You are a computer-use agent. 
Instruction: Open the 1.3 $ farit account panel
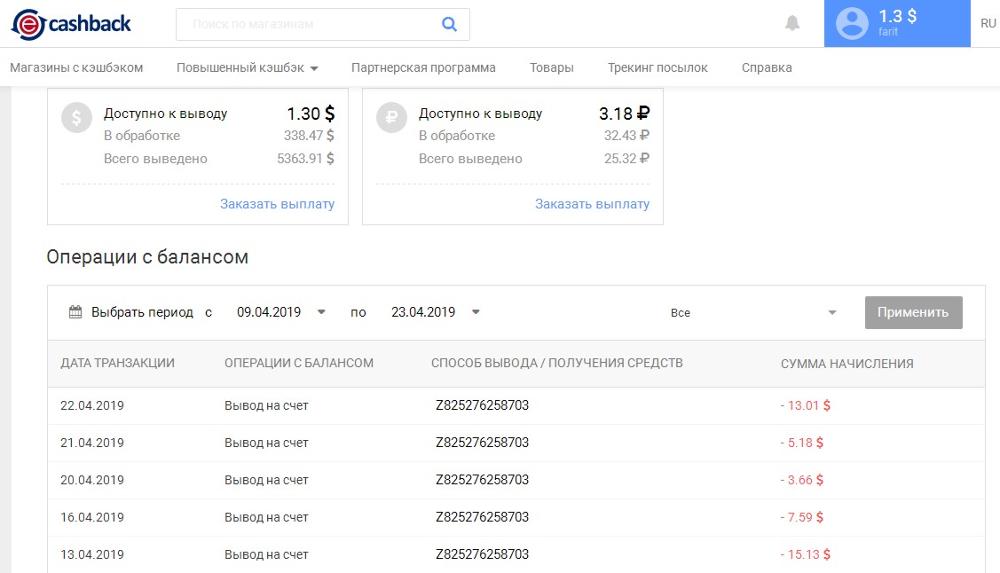[897, 24]
